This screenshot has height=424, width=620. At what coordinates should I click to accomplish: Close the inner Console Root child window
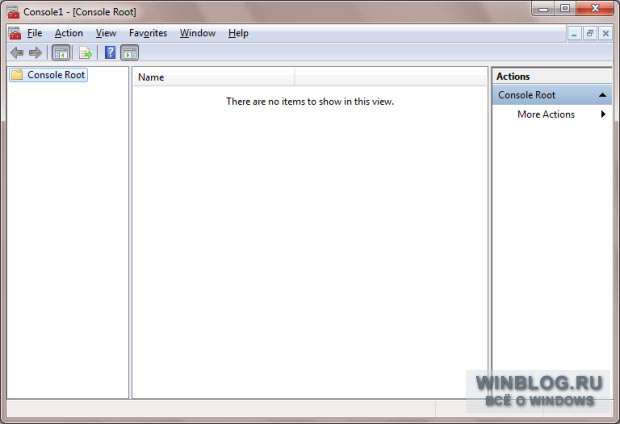click(605, 34)
